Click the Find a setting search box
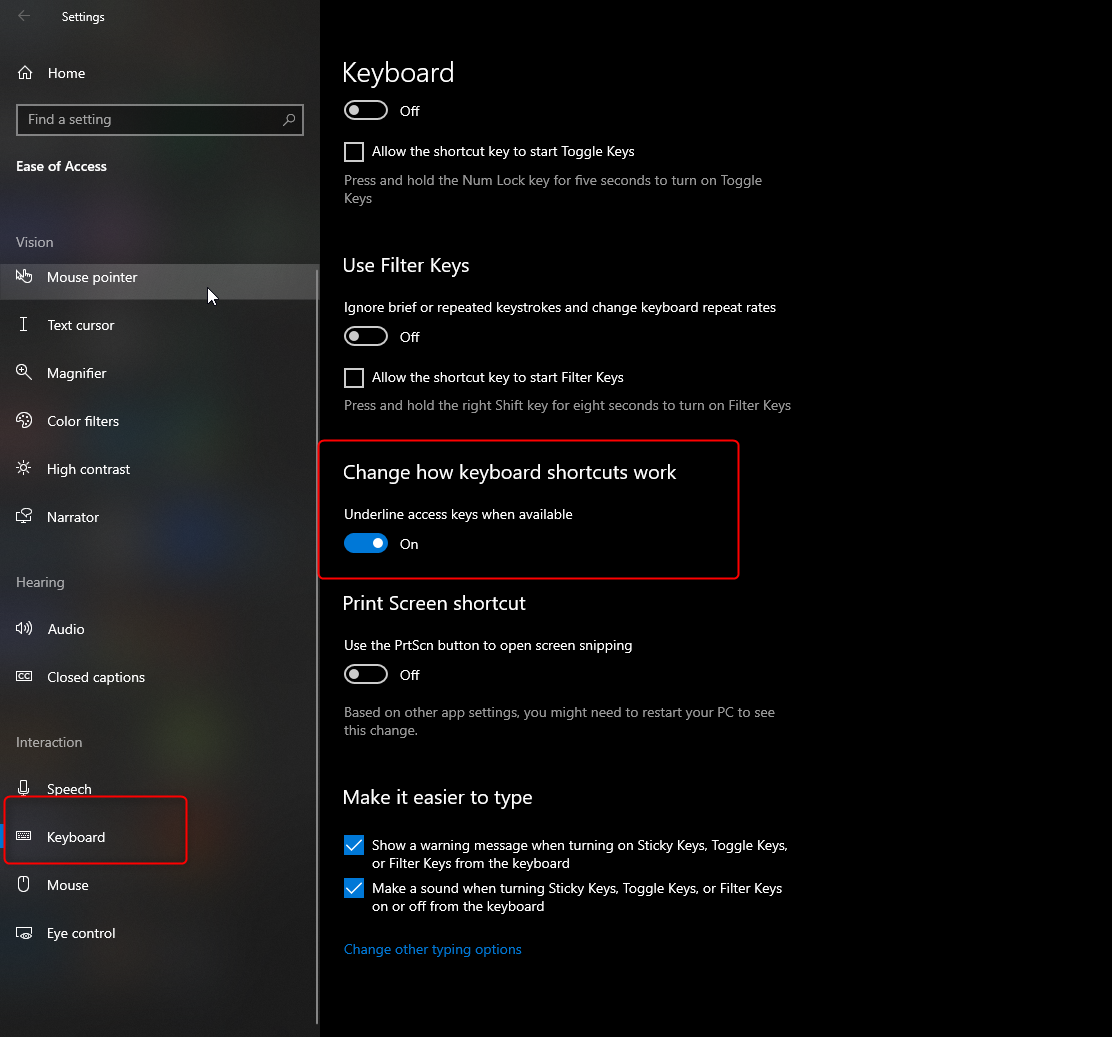Viewport: 1112px width, 1037px height. [150, 119]
